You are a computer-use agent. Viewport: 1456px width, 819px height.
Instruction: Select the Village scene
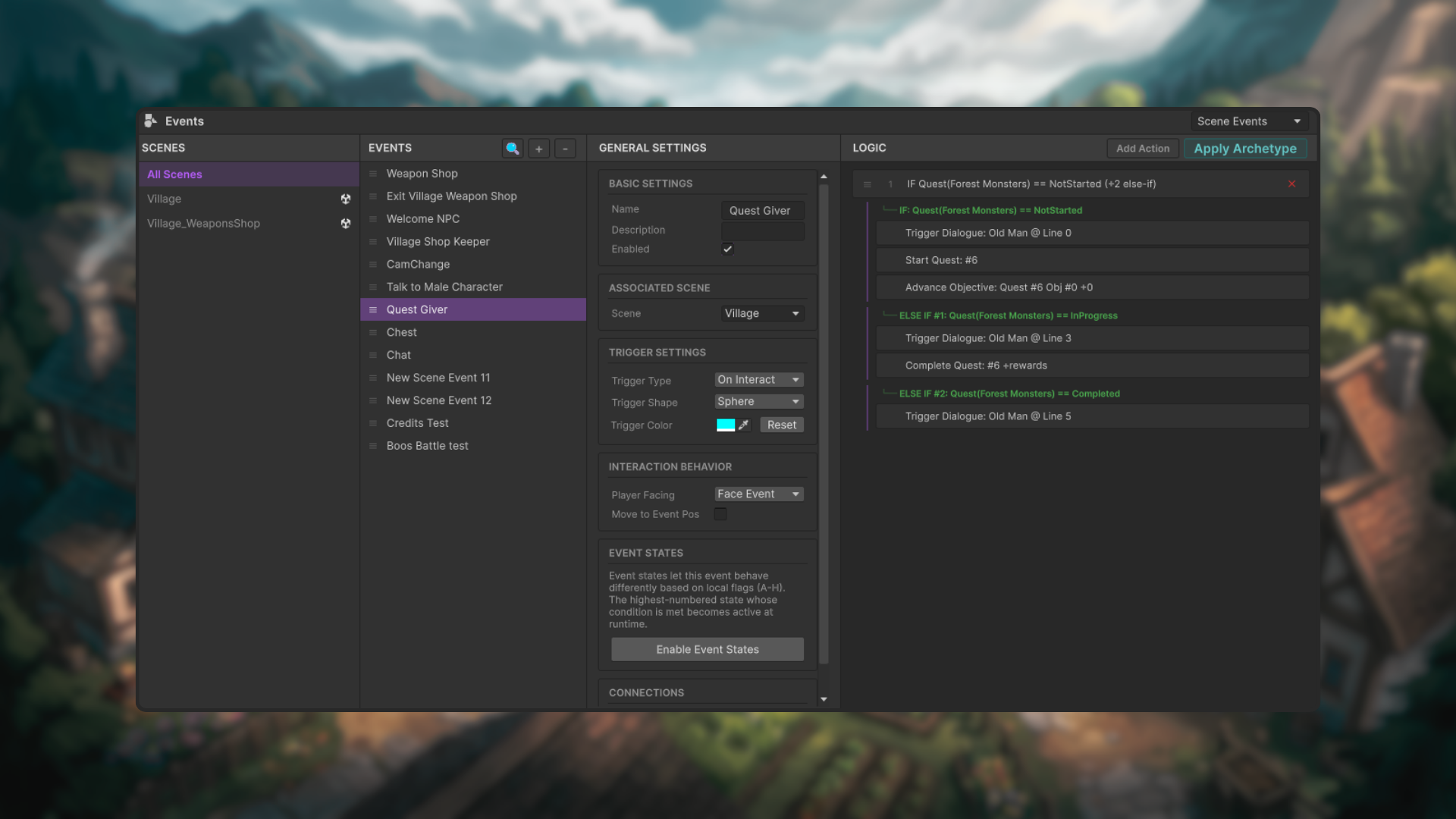[249, 199]
